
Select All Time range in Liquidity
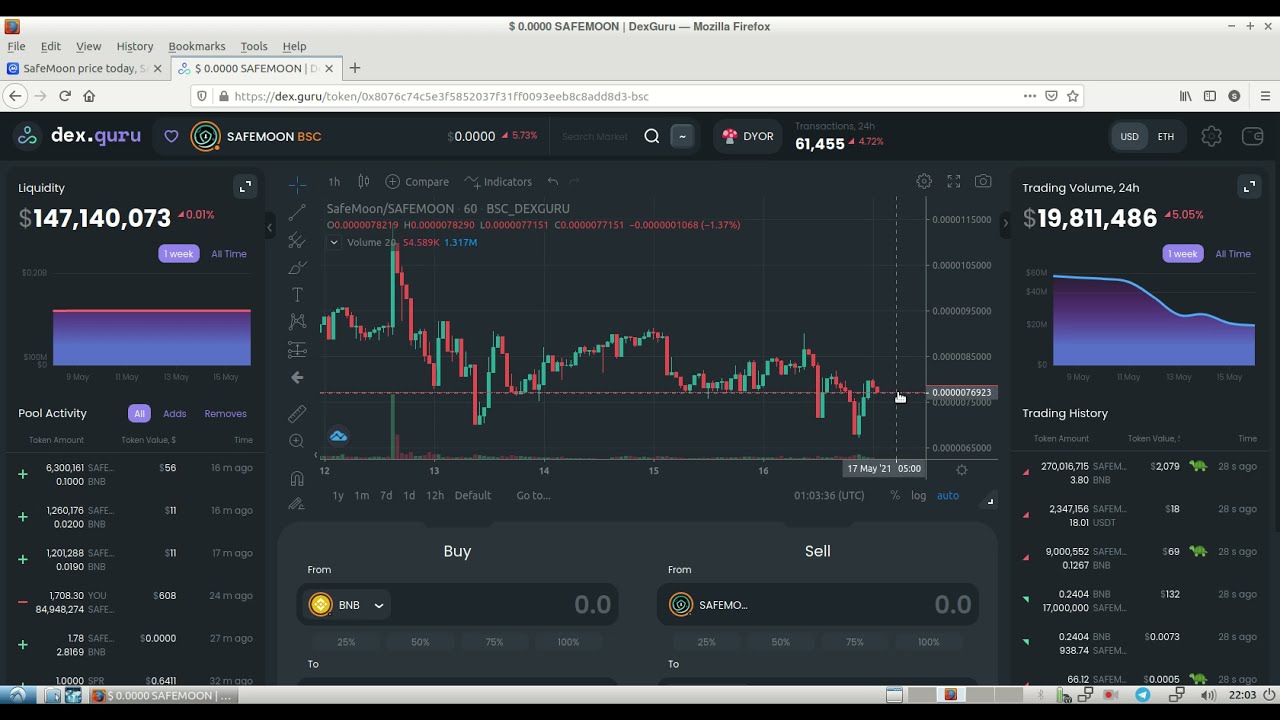[229, 254]
